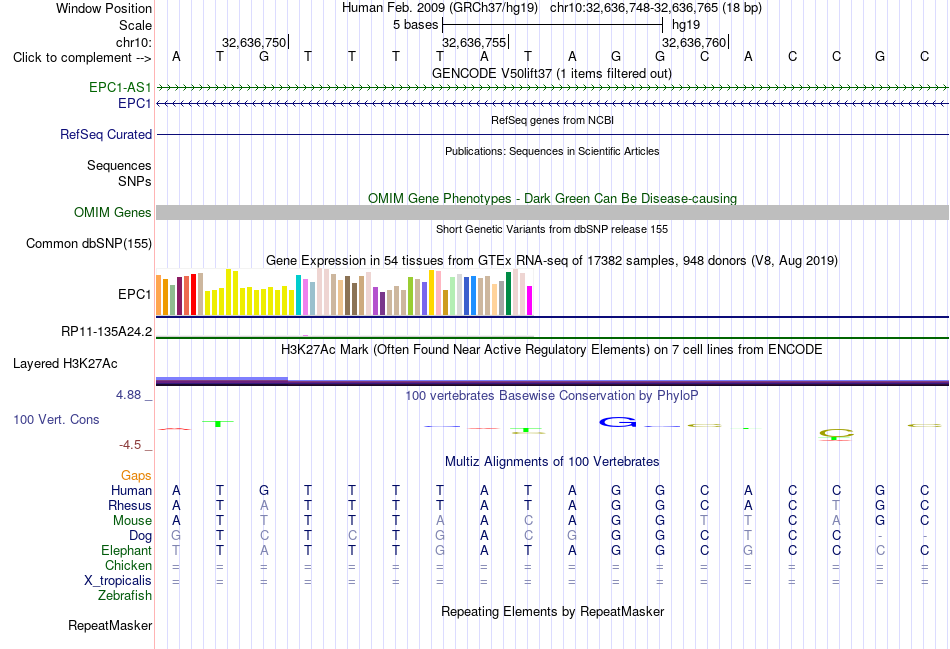Click the RefSeq Curated blue line
Screen dimensions: 950x649
coord(552,135)
